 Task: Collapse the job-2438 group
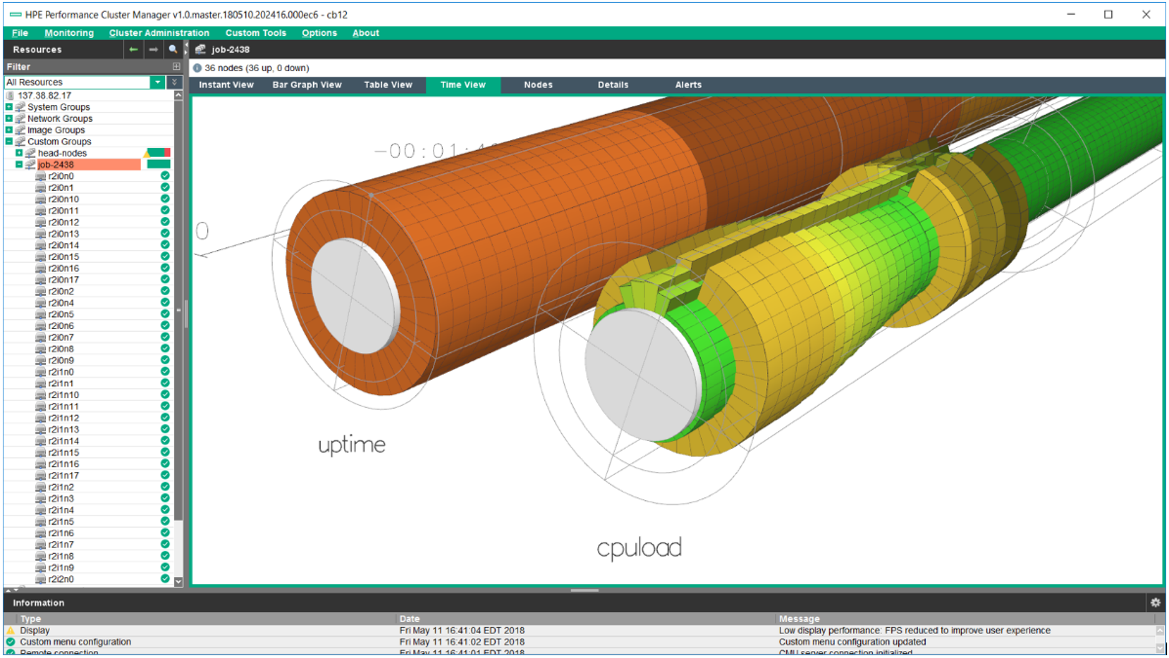click(x=19, y=165)
